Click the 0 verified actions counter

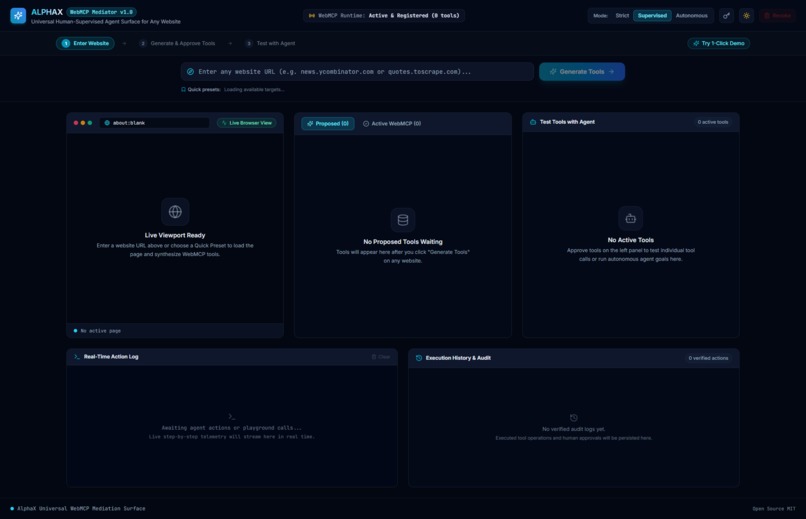(x=708, y=358)
